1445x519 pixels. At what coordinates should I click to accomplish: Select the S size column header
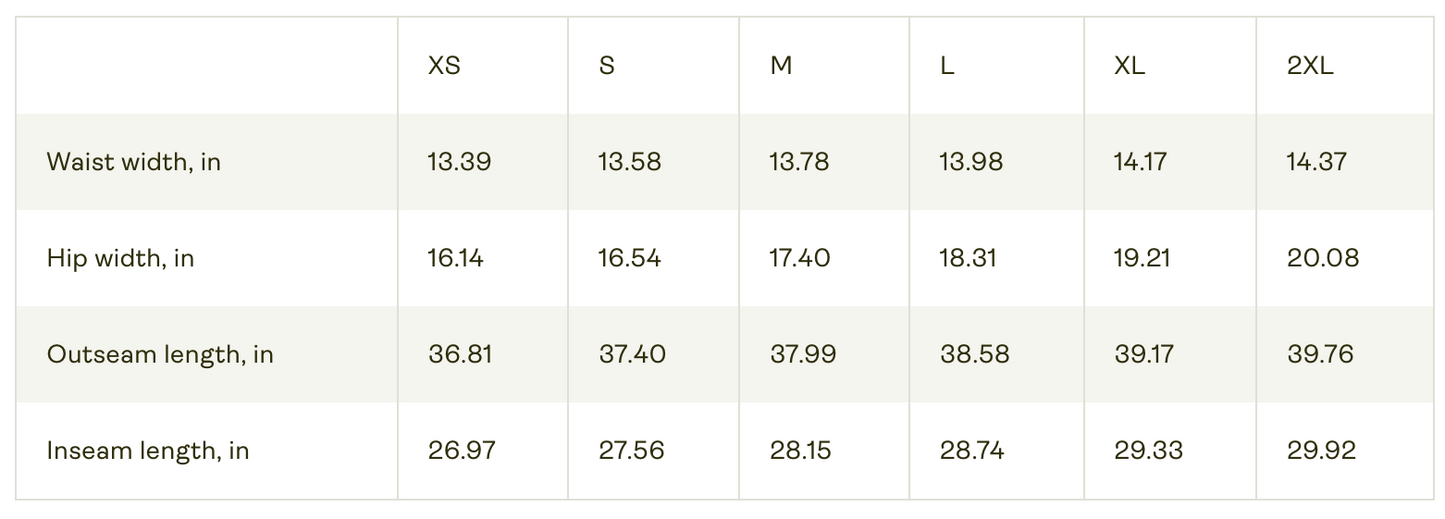[607, 66]
